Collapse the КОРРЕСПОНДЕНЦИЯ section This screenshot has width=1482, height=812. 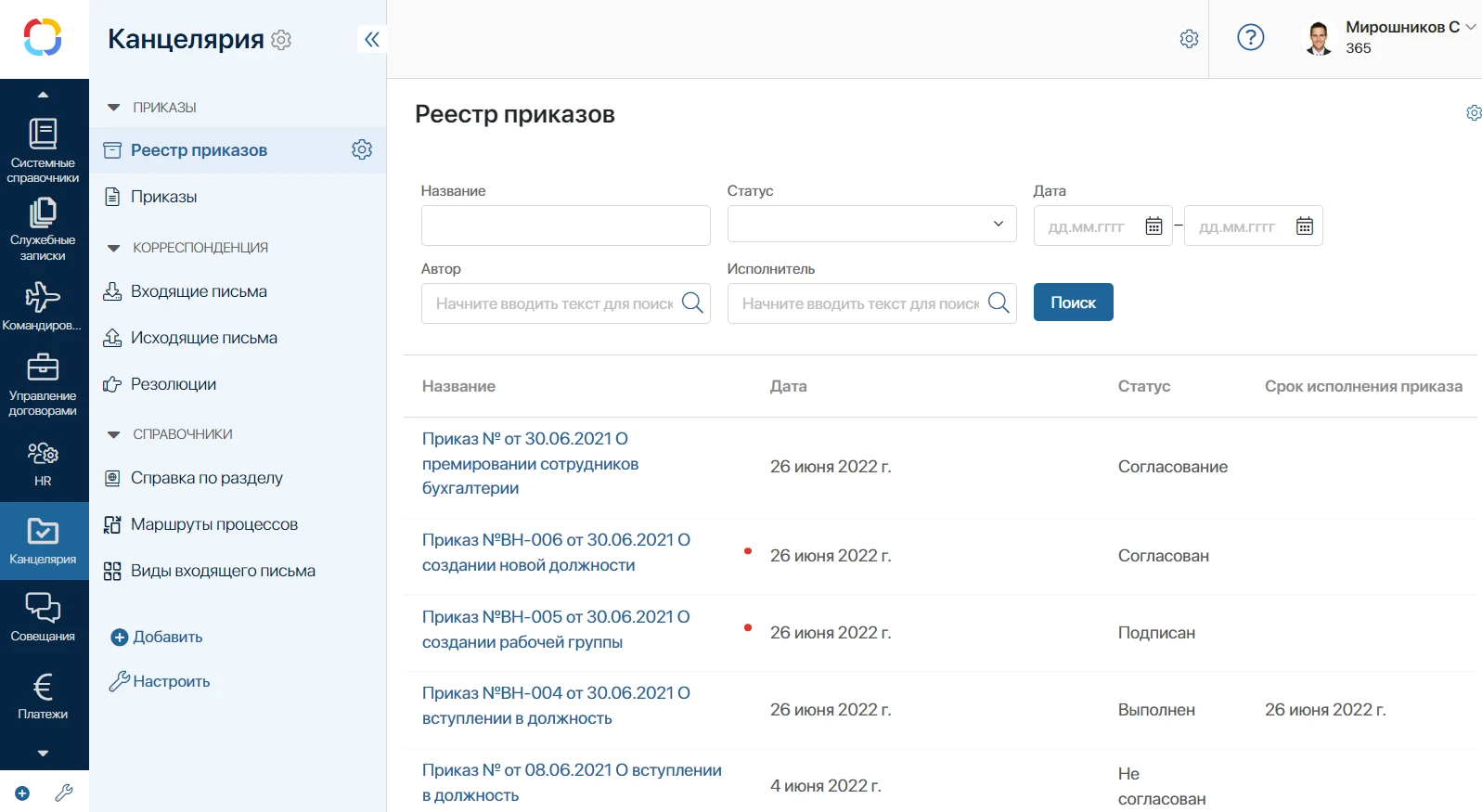(114, 248)
